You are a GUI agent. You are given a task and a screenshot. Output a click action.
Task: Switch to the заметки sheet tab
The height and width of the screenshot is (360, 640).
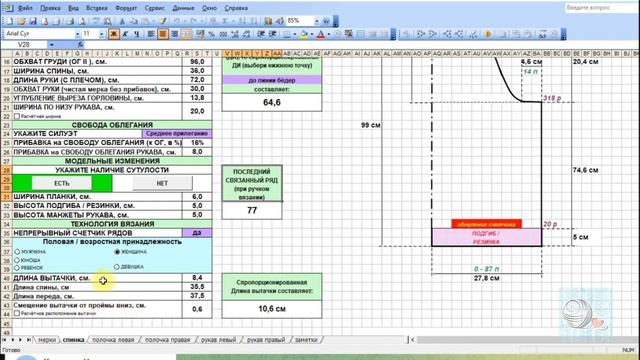[x=306, y=340]
